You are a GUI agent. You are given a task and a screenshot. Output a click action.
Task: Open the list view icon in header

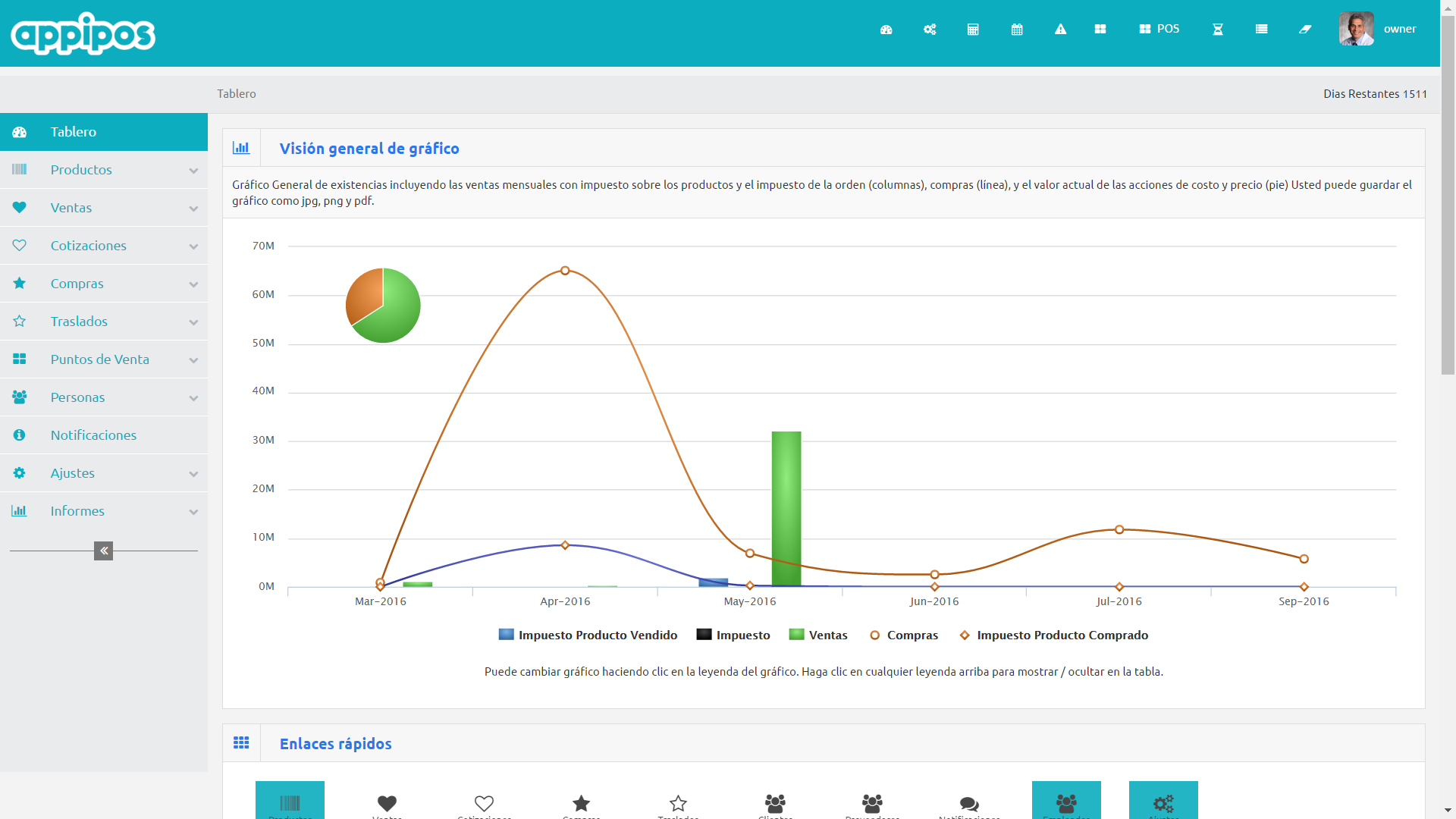pyautogui.click(x=1261, y=30)
